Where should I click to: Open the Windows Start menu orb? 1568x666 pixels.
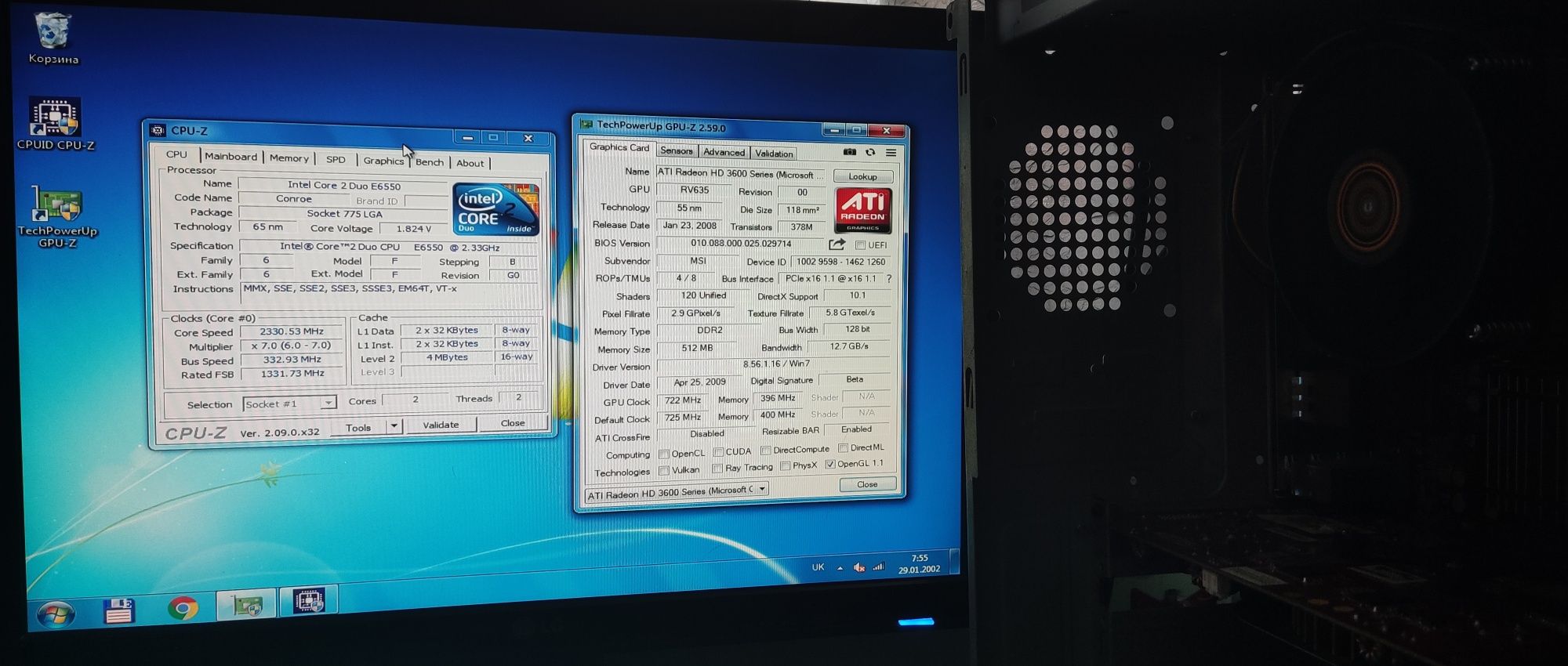[56, 614]
